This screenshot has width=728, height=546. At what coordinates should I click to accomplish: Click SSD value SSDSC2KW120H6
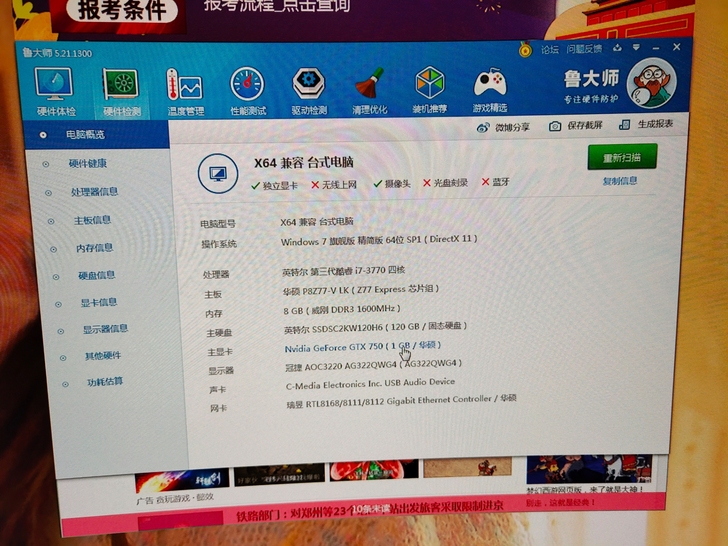coord(375,328)
